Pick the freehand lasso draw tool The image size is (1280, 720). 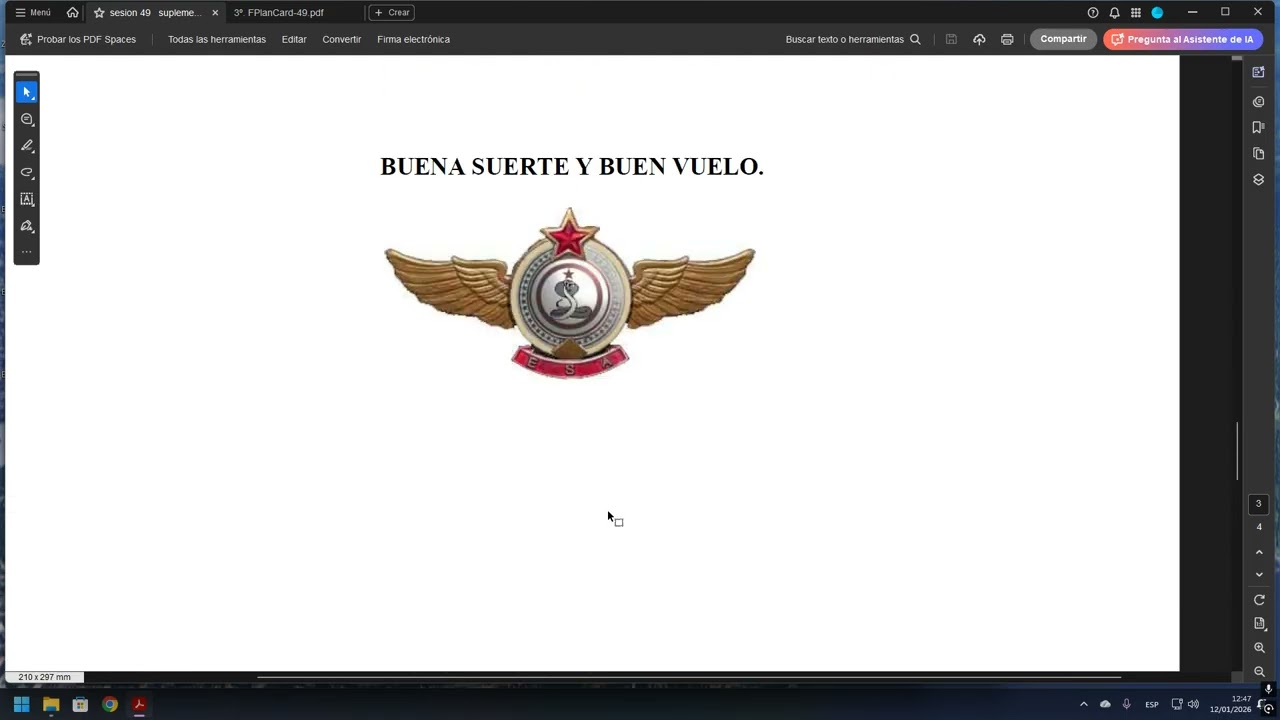click(27, 172)
